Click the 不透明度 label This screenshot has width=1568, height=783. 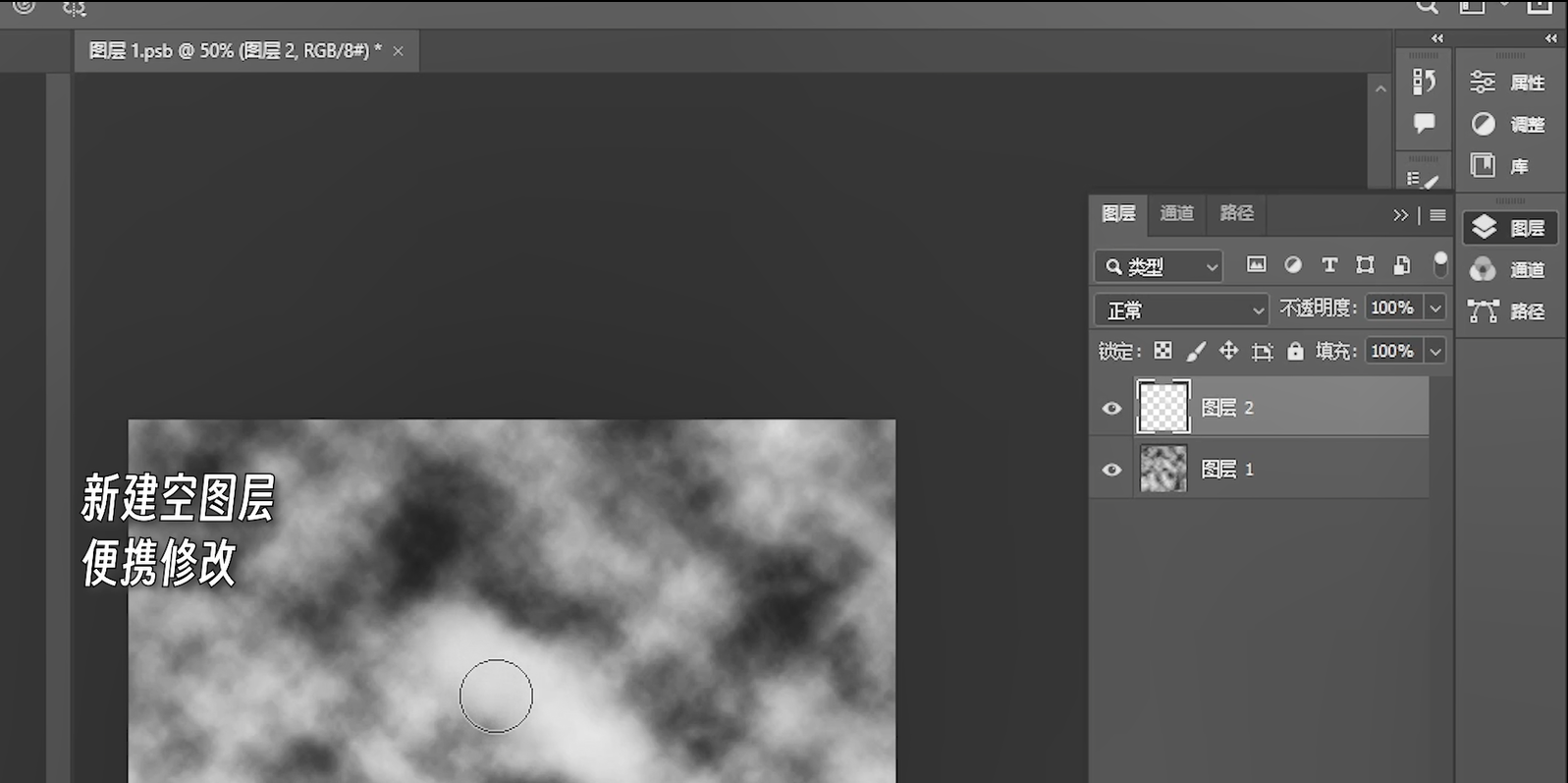coord(1319,308)
